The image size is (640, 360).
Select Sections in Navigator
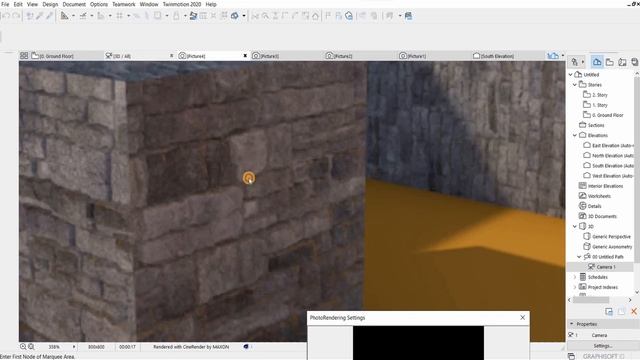[592, 125]
